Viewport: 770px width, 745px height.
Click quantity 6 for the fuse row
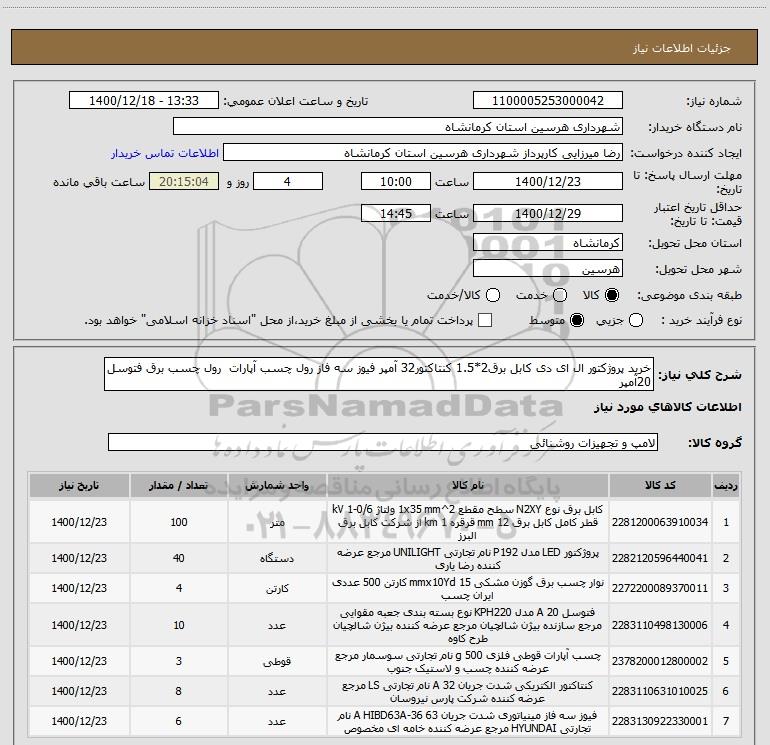179,721
